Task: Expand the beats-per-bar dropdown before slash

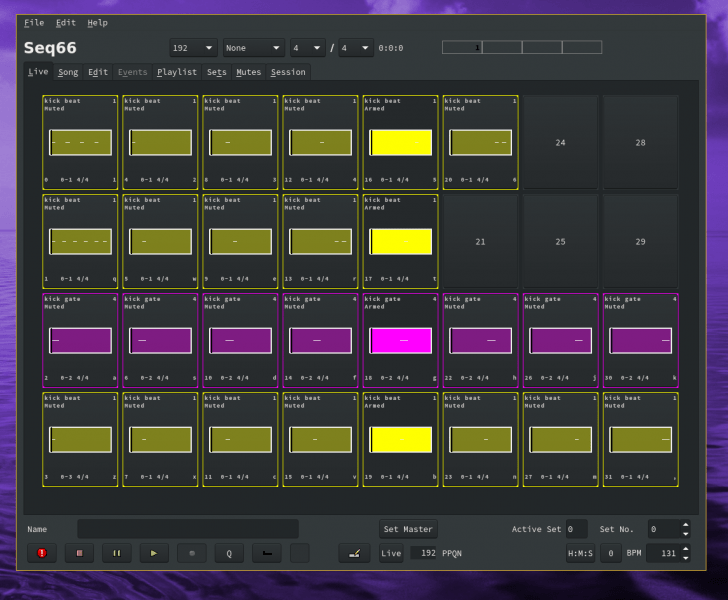Action: coord(307,48)
